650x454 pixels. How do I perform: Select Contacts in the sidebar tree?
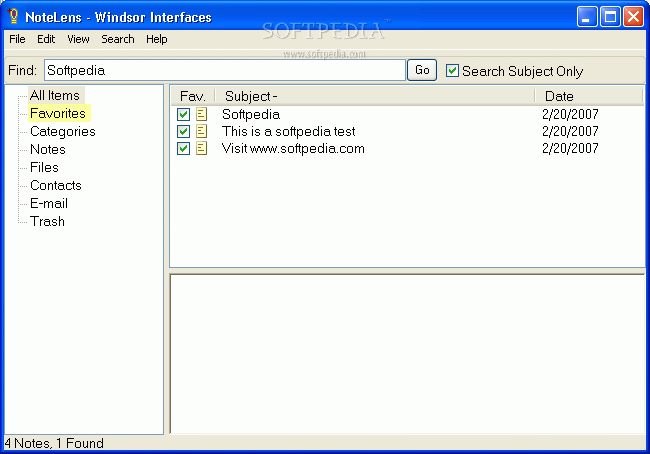click(56, 185)
